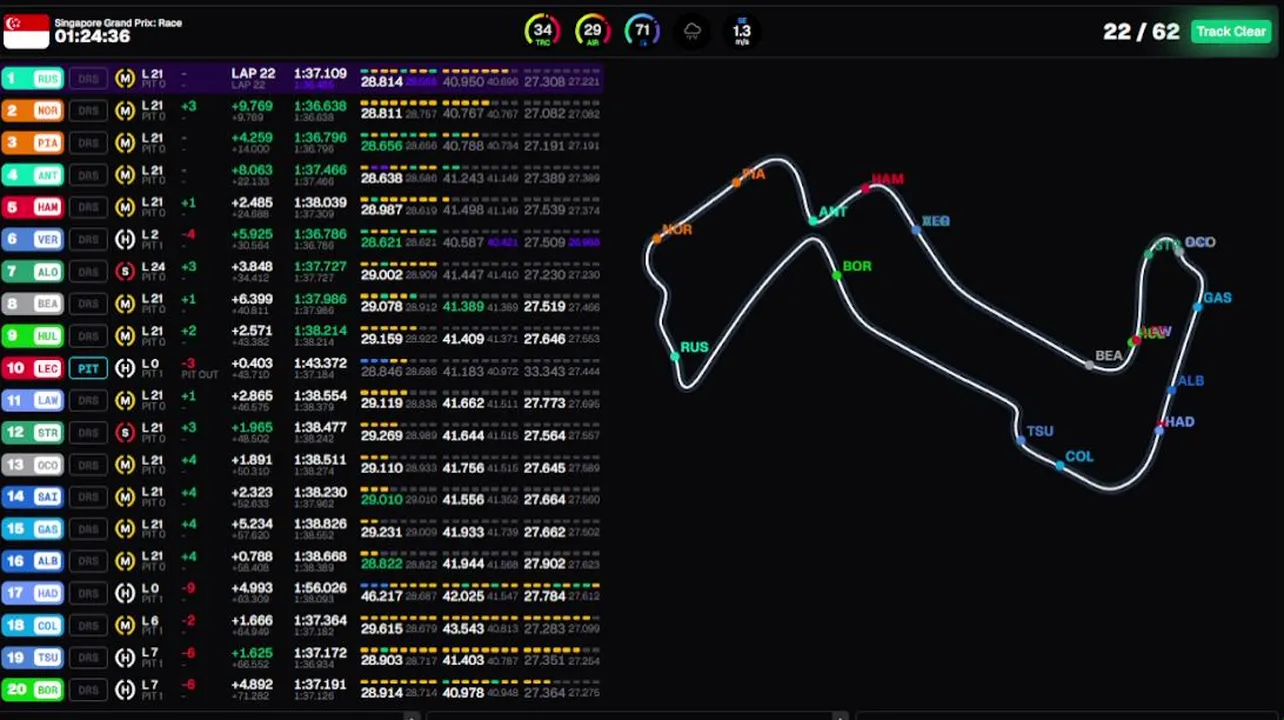Click the DRS indicator in HAM row
The image size is (1284, 720).
pos(88,207)
